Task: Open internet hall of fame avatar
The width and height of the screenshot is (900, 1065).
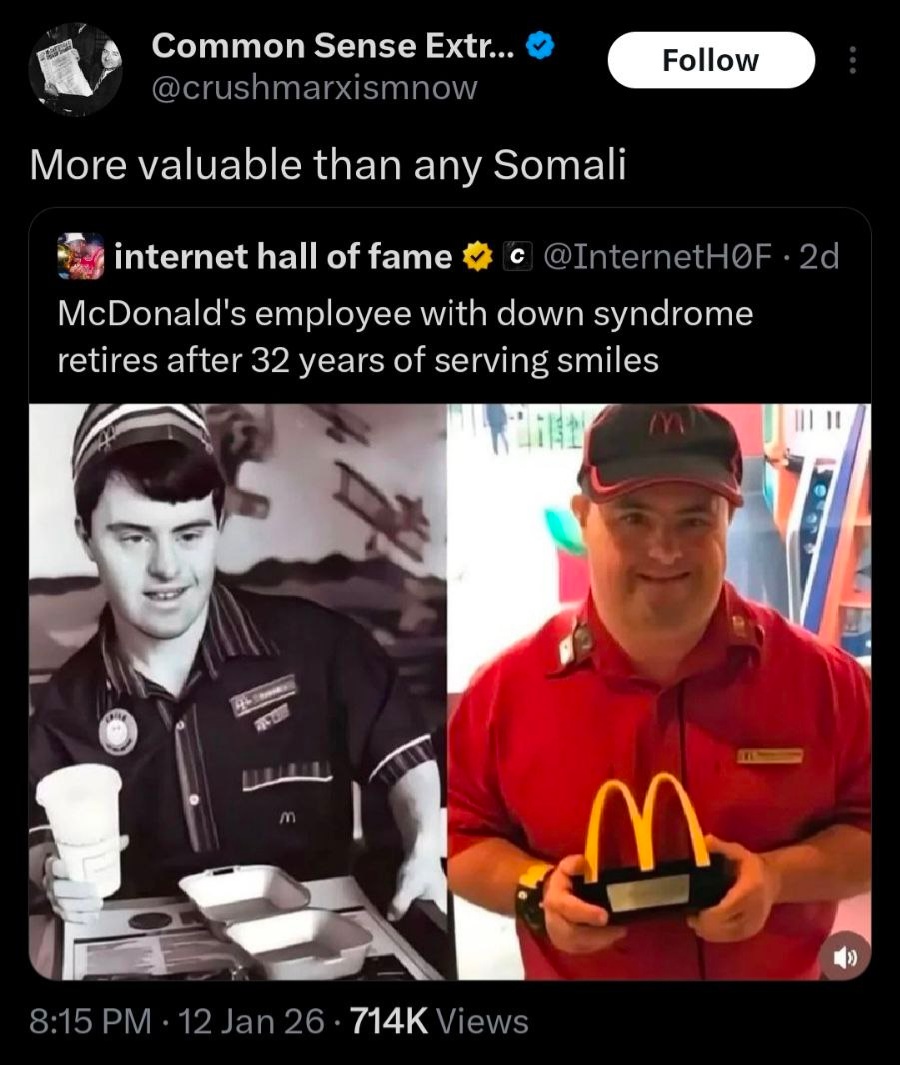Action: [x=81, y=257]
